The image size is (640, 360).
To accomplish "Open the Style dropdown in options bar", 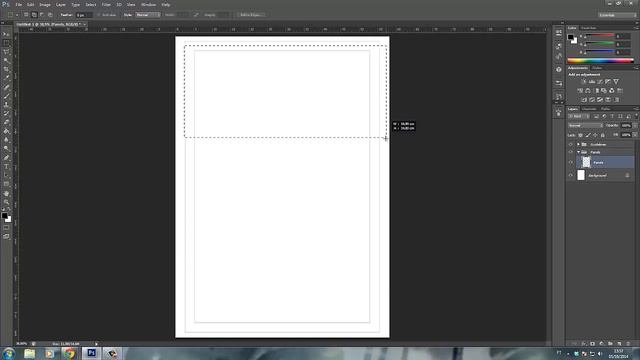I will (148, 15).
